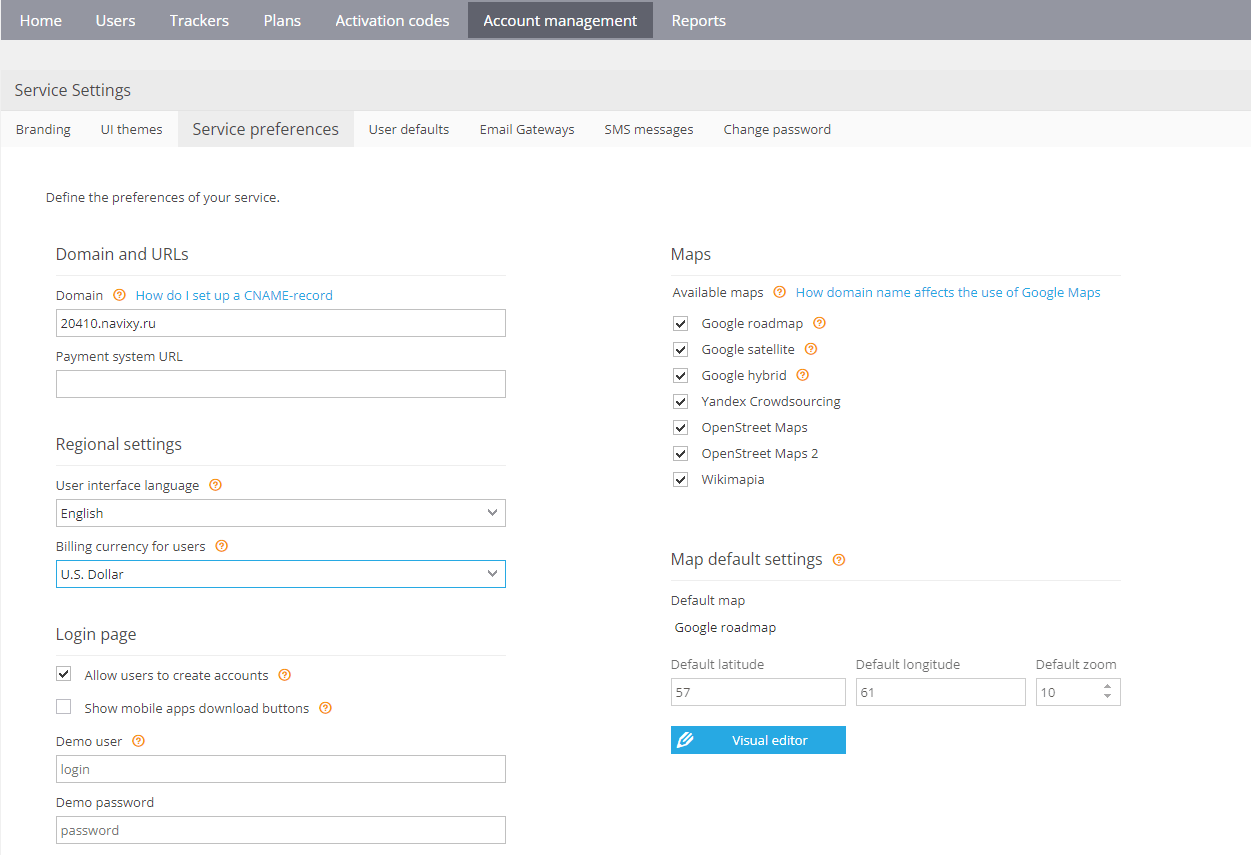Show help for User interface language
Screen dimensions: 1251x855
pos(216,485)
